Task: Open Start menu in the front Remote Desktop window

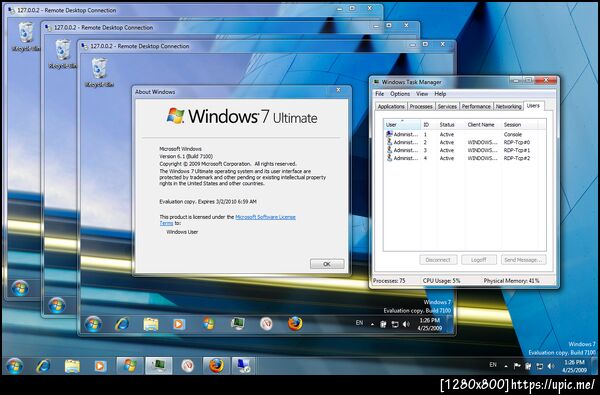Action: tap(93, 324)
